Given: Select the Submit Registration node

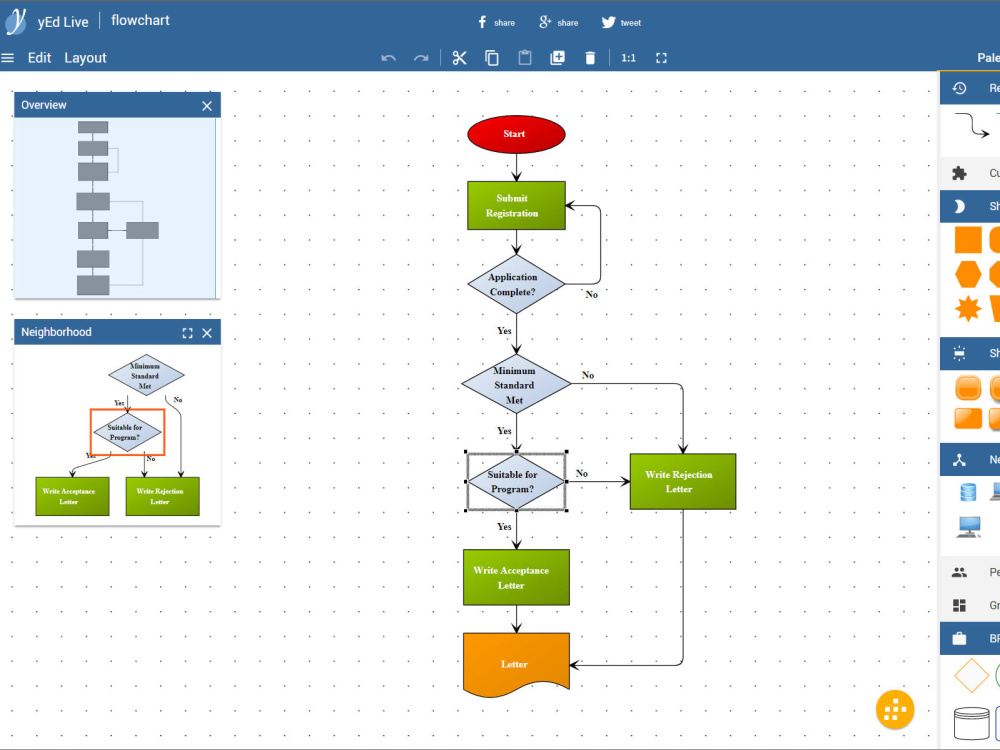Looking at the screenshot, I should point(516,205).
